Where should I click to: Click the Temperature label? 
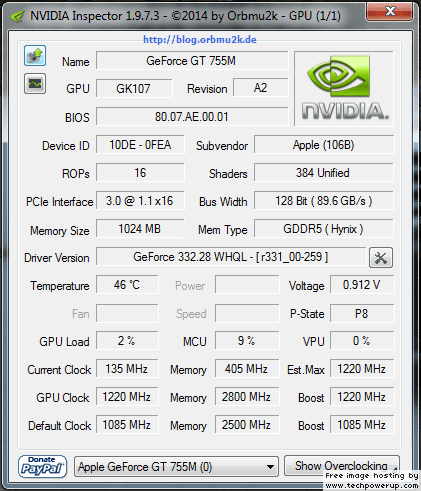pos(60,286)
